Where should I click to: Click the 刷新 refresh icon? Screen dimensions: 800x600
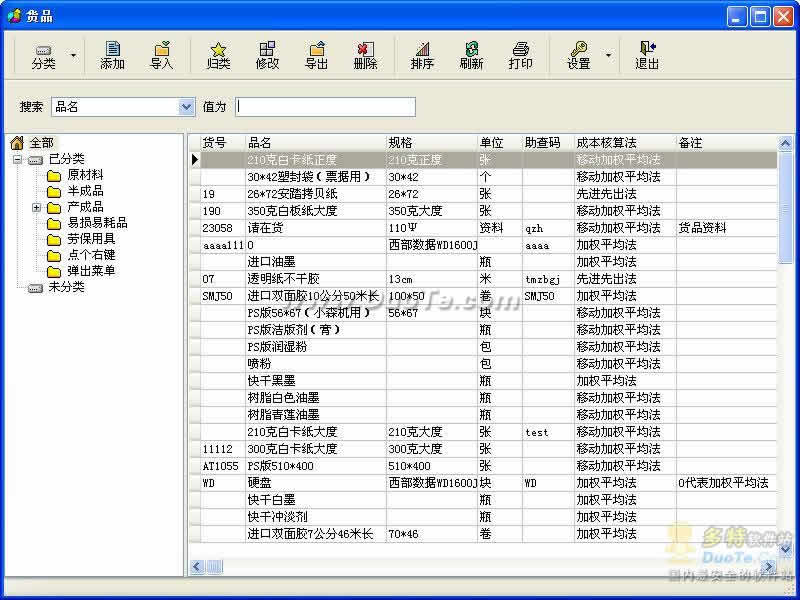click(x=471, y=57)
